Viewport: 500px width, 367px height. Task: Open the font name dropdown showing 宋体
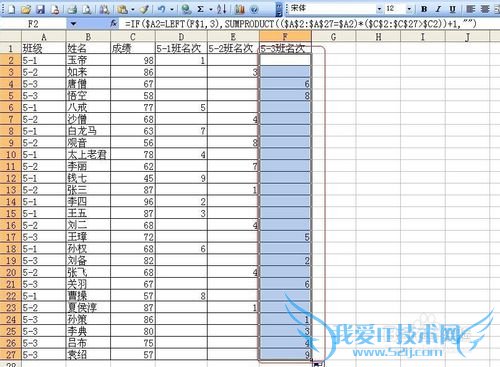click(x=379, y=9)
